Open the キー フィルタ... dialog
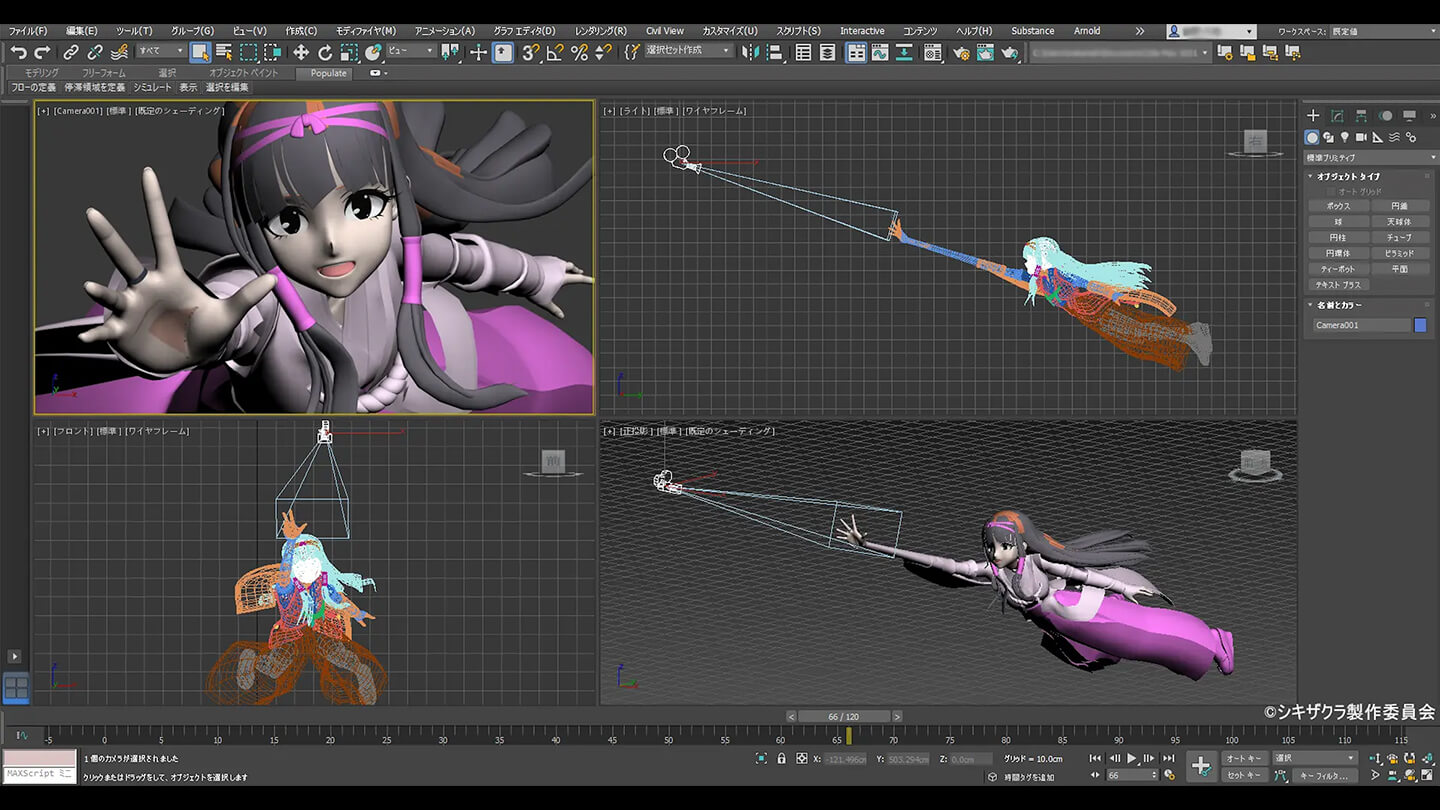Image resolution: width=1440 pixels, height=810 pixels. tap(1325, 775)
